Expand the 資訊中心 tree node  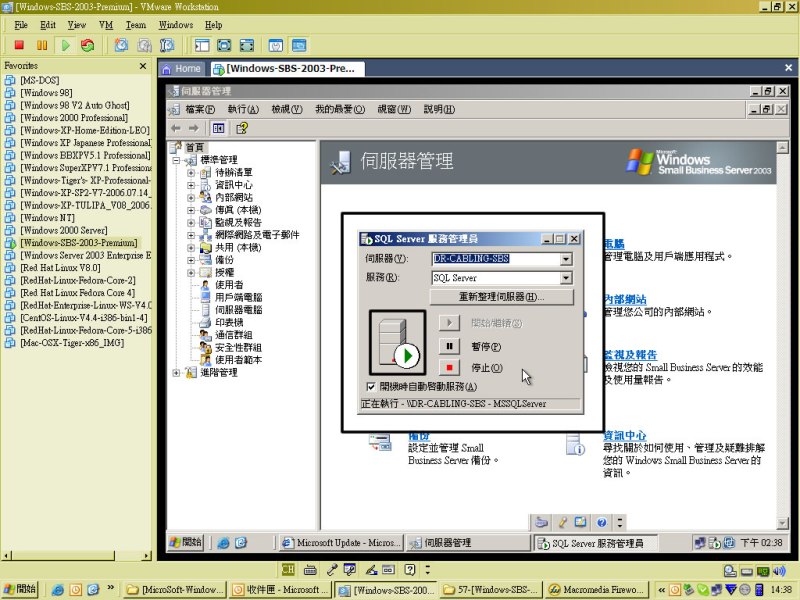(x=191, y=185)
